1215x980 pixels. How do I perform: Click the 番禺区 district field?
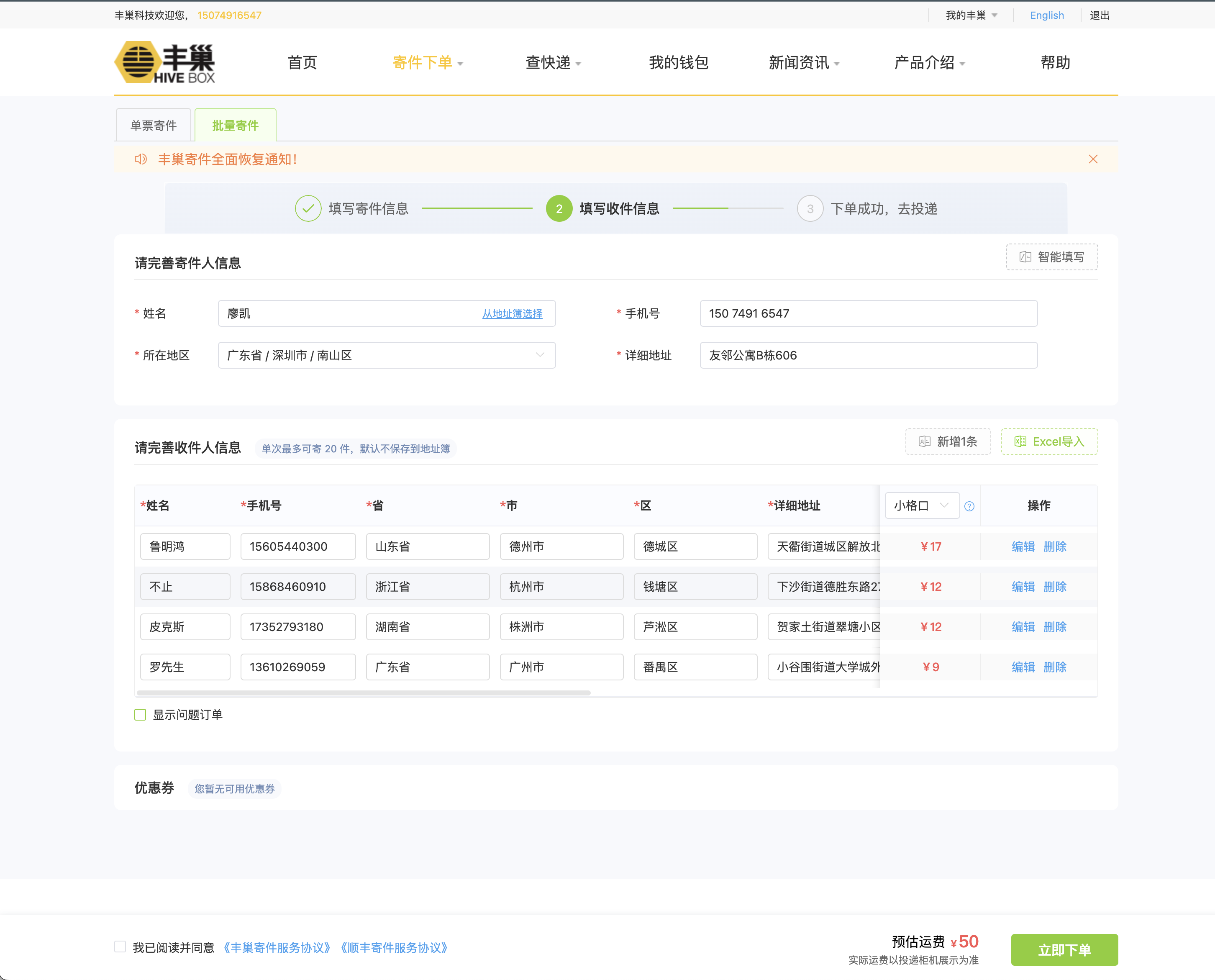695,667
